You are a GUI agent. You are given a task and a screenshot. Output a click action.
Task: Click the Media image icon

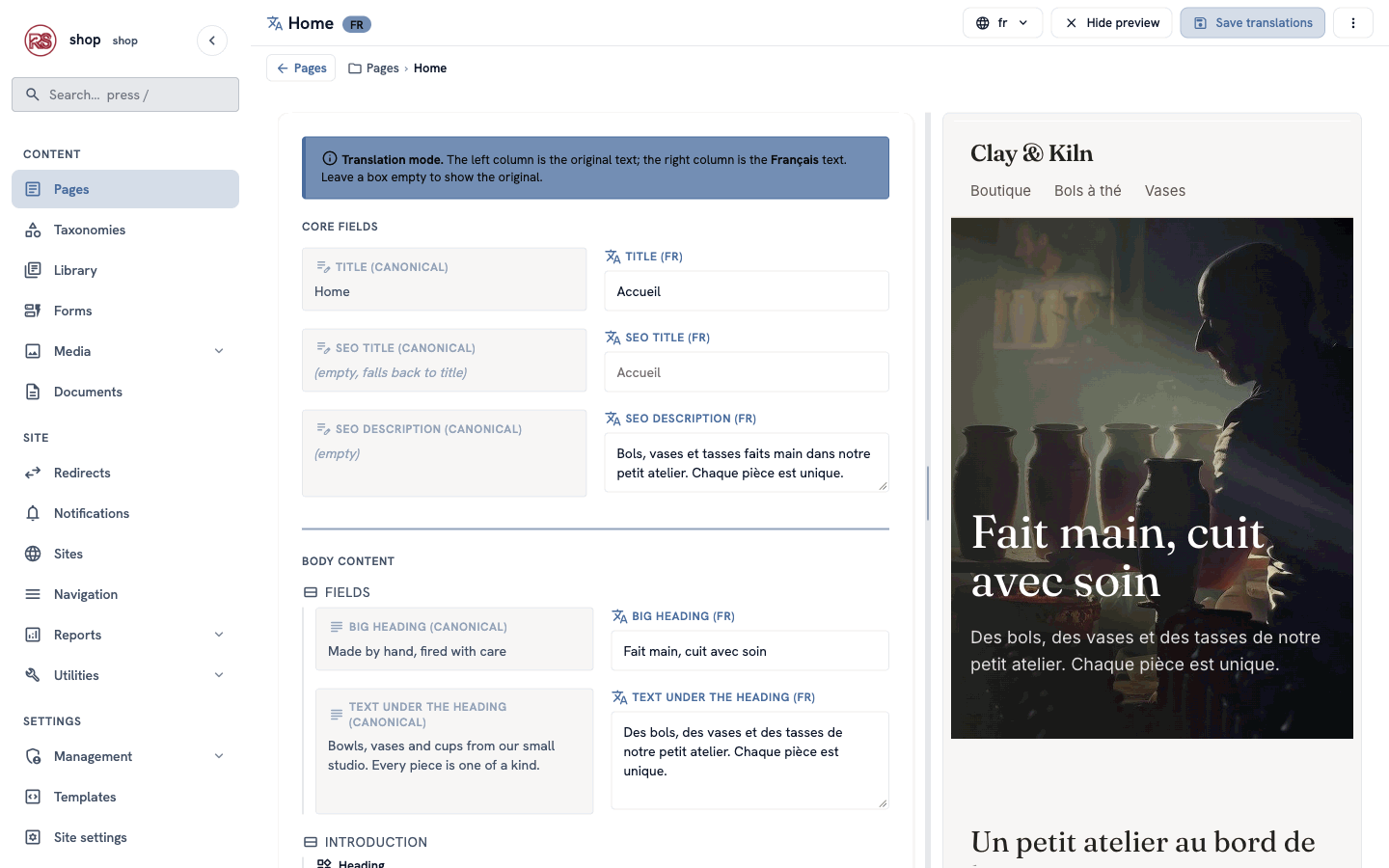coord(33,351)
